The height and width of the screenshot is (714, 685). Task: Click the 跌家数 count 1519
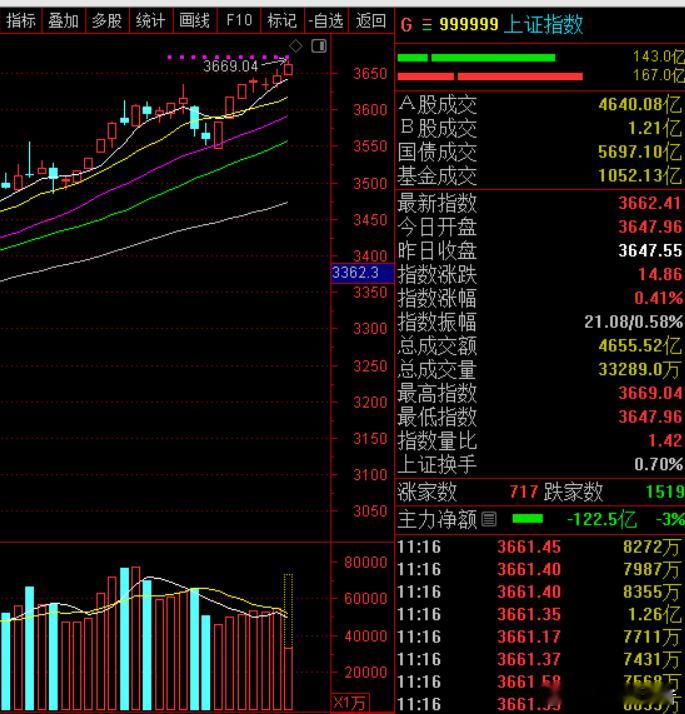click(x=665, y=492)
